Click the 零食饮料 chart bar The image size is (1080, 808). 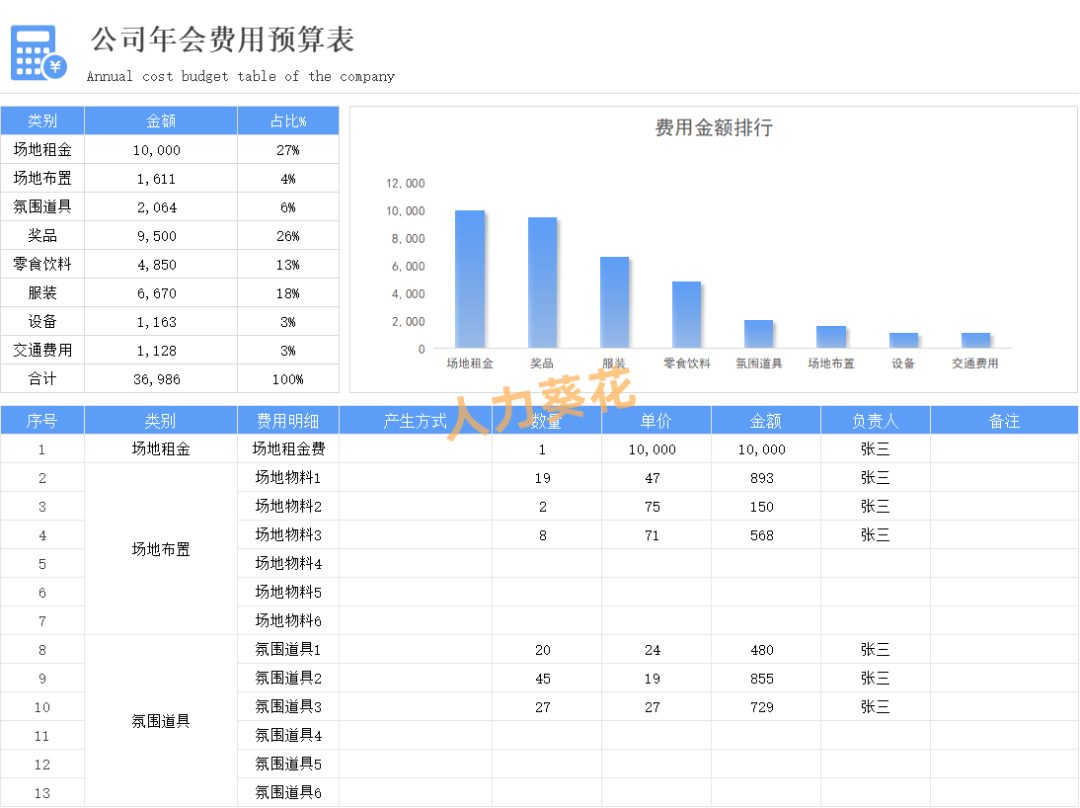click(x=687, y=315)
